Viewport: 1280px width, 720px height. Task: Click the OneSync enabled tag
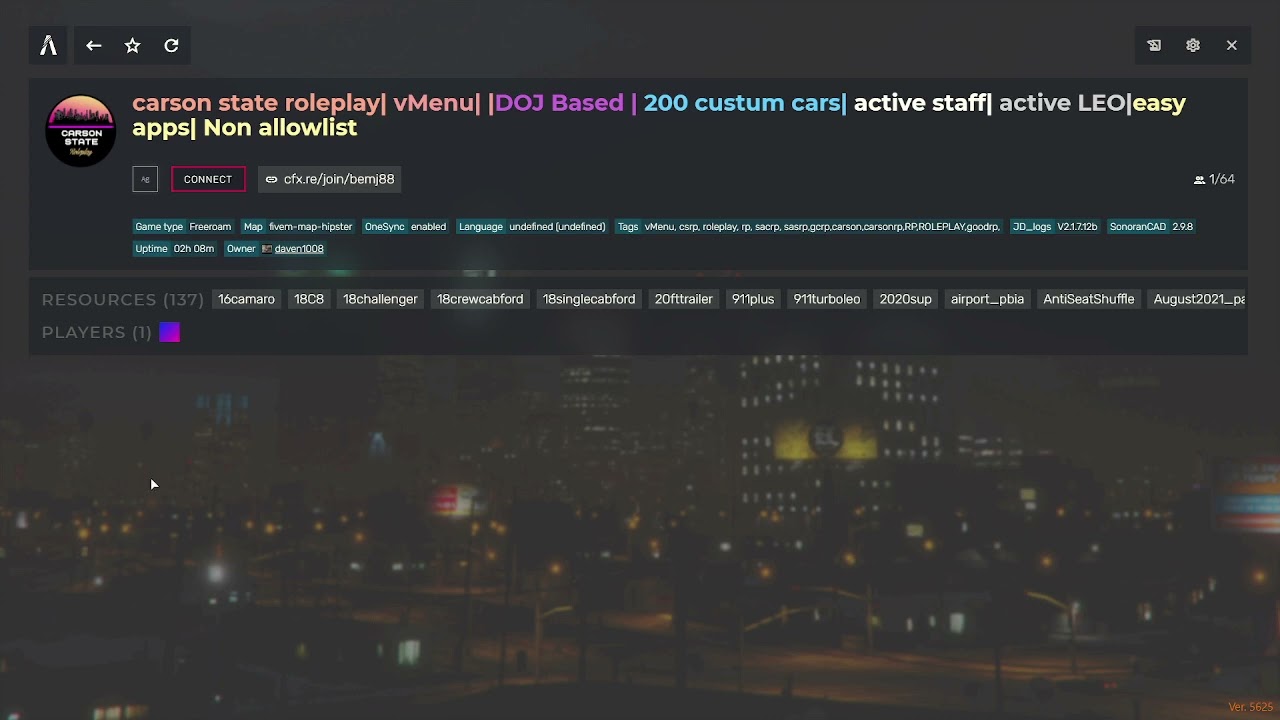point(405,227)
